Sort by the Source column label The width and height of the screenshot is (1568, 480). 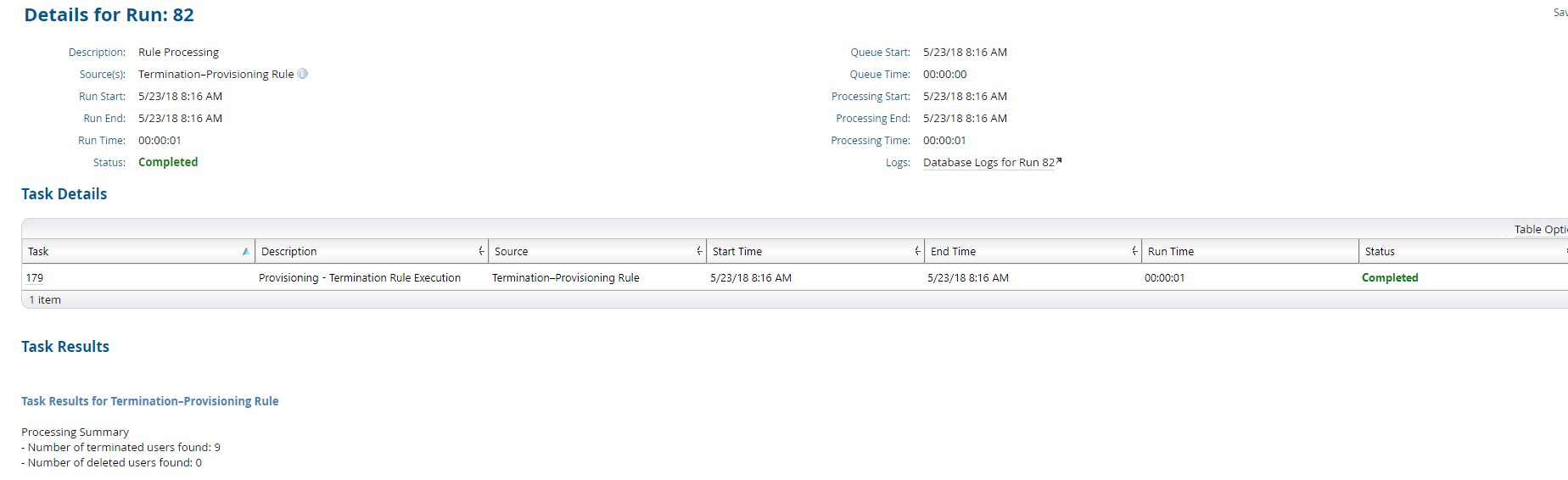(511, 252)
